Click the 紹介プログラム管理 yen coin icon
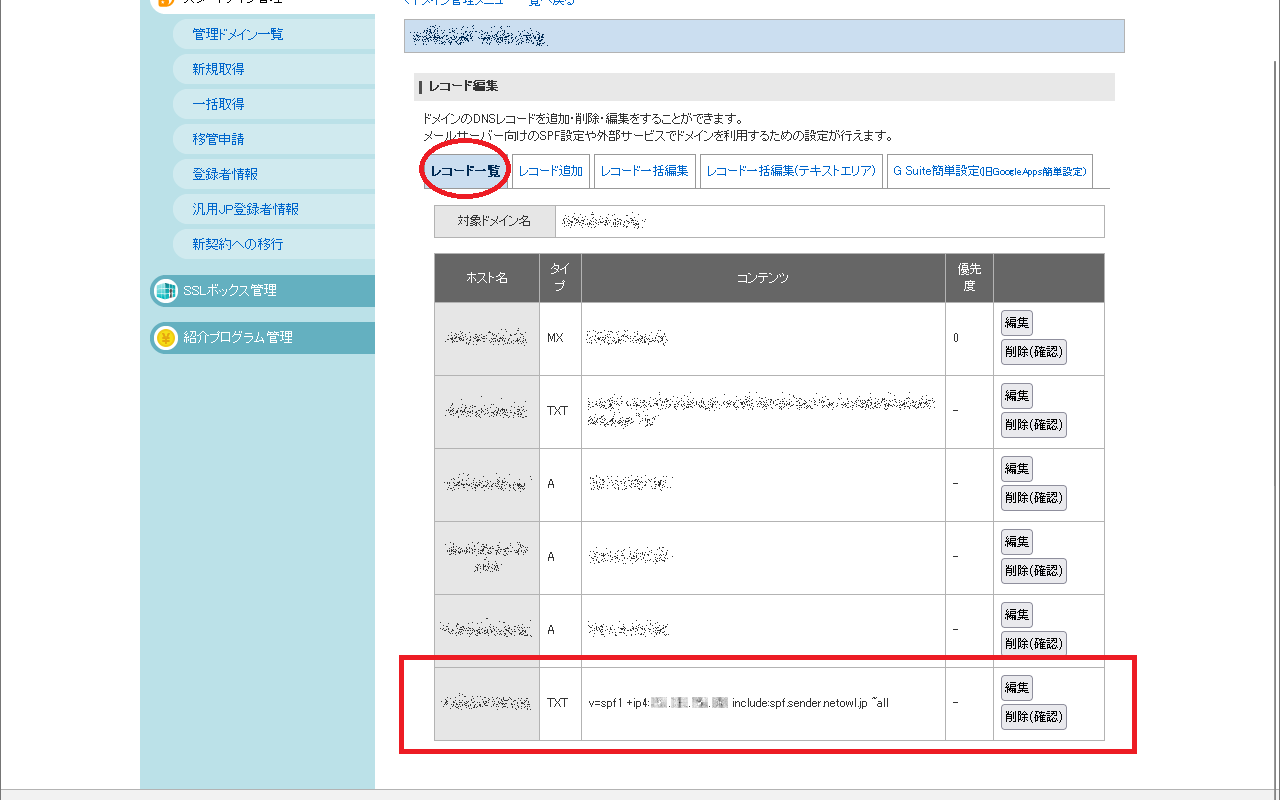 click(x=164, y=338)
